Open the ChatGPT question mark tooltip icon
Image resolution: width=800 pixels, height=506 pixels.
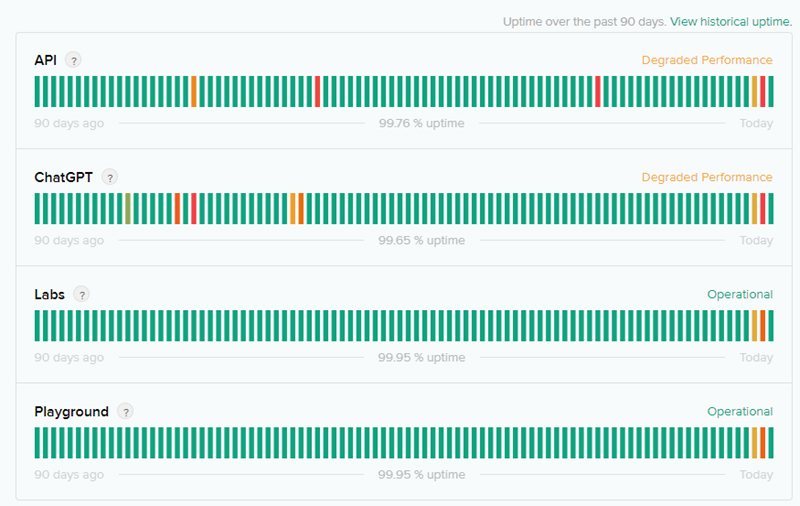pos(110,177)
